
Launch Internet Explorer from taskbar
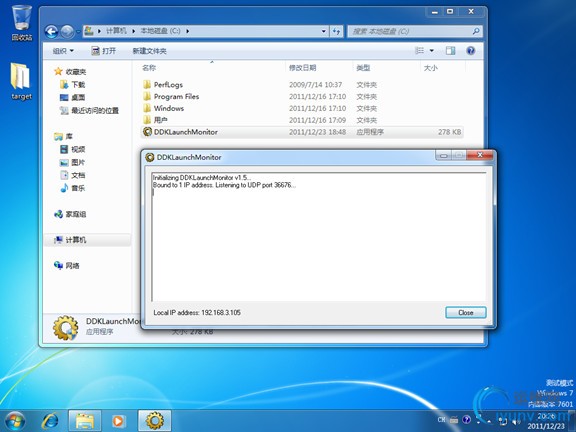(x=50, y=421)
